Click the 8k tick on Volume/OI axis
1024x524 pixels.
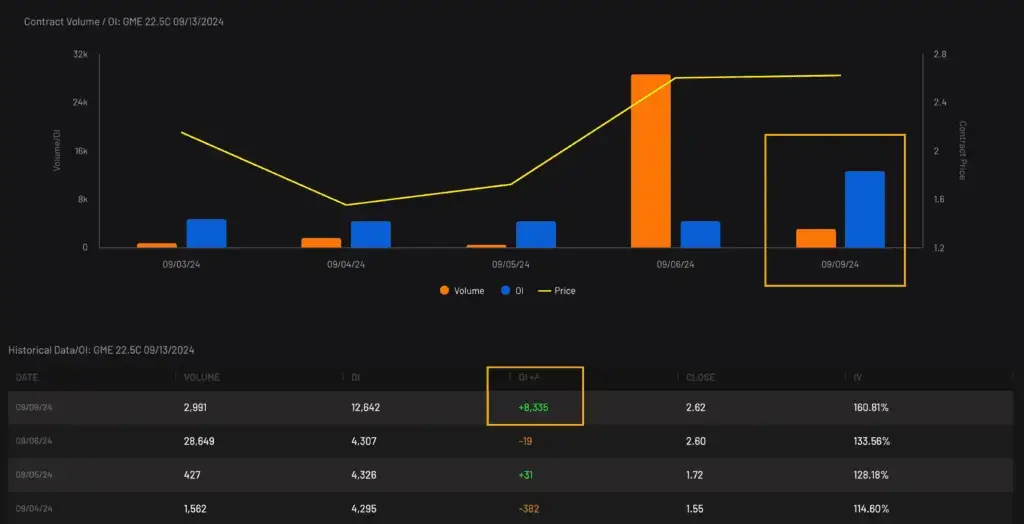pos(83,199)
